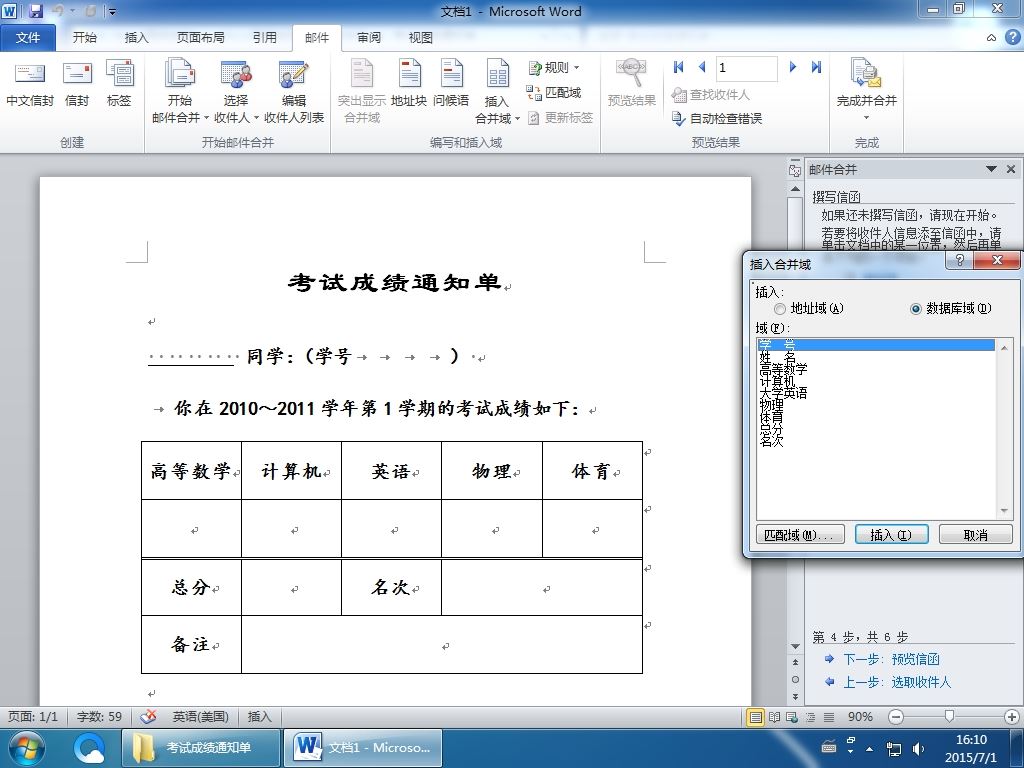
Task: Open Start Mail Merge (开始邮件合并) menu
Action: coord(180,91)
